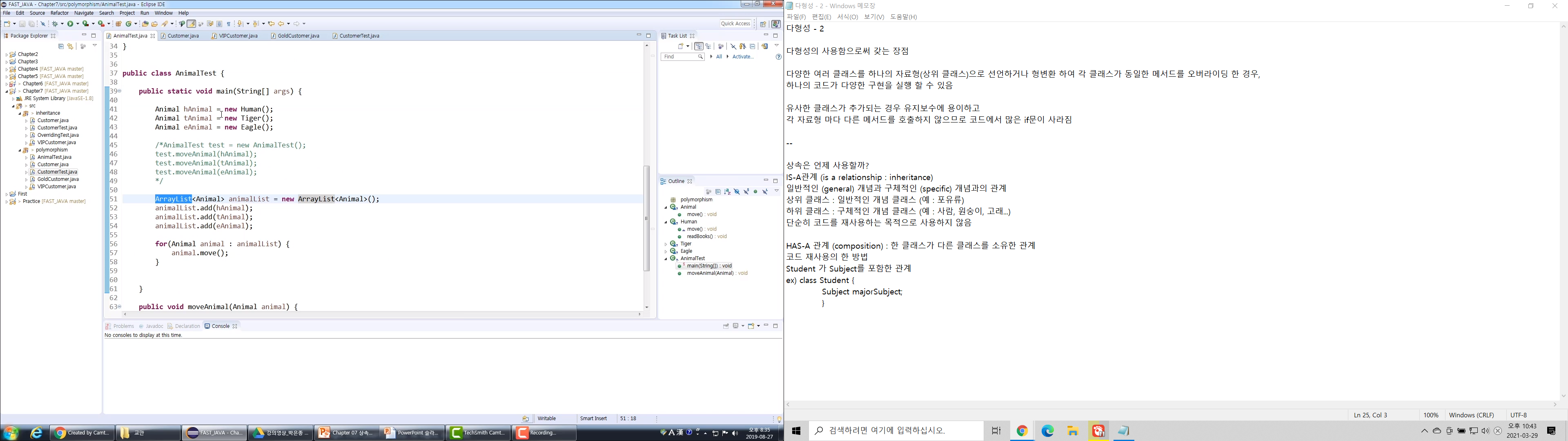Toggle Hide Fields in Outline toolbar
The image size is (1568, 441).
pyautogui.click(x=737, y=192)
